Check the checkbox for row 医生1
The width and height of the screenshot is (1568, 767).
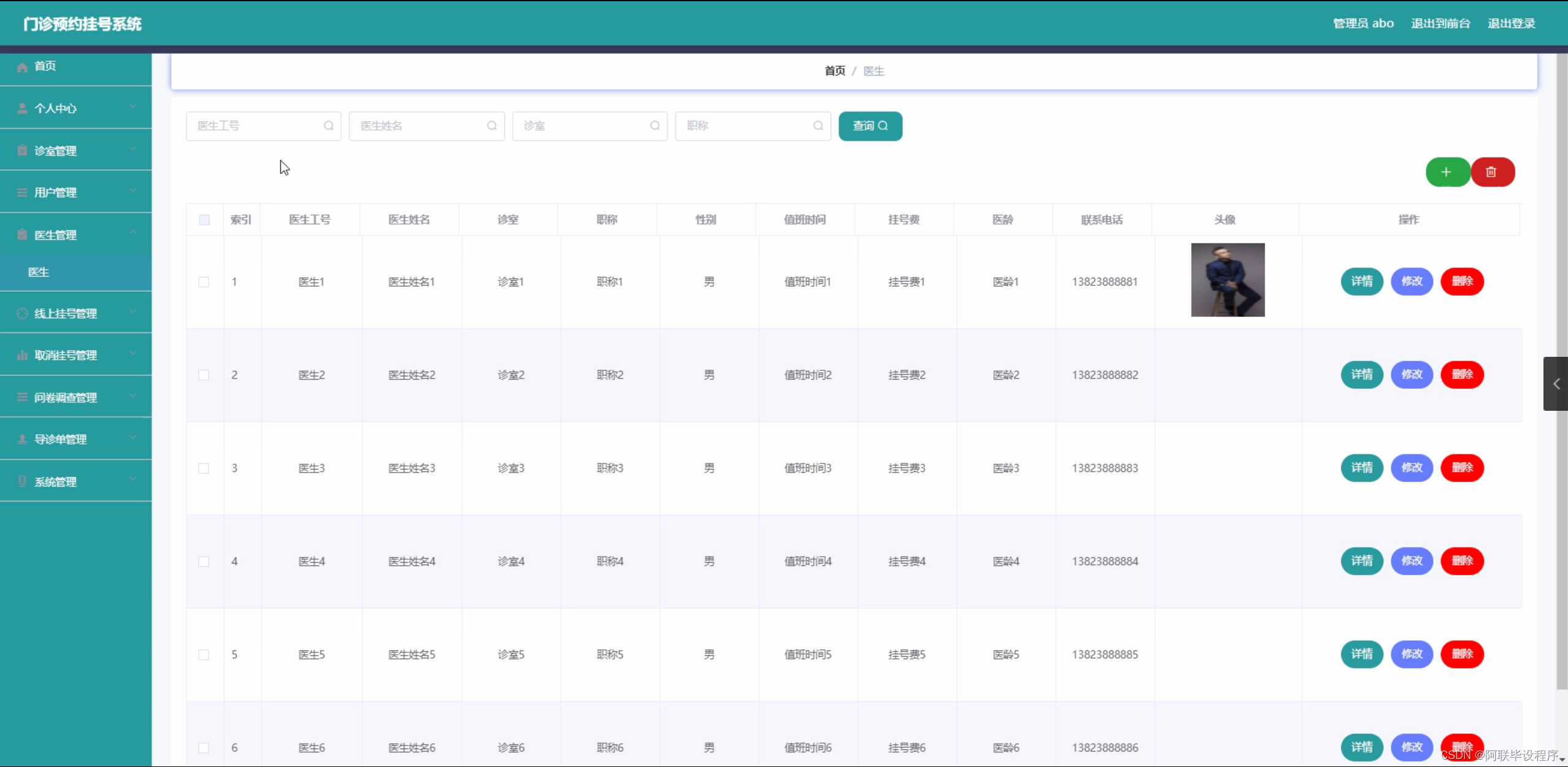[204, 282]
